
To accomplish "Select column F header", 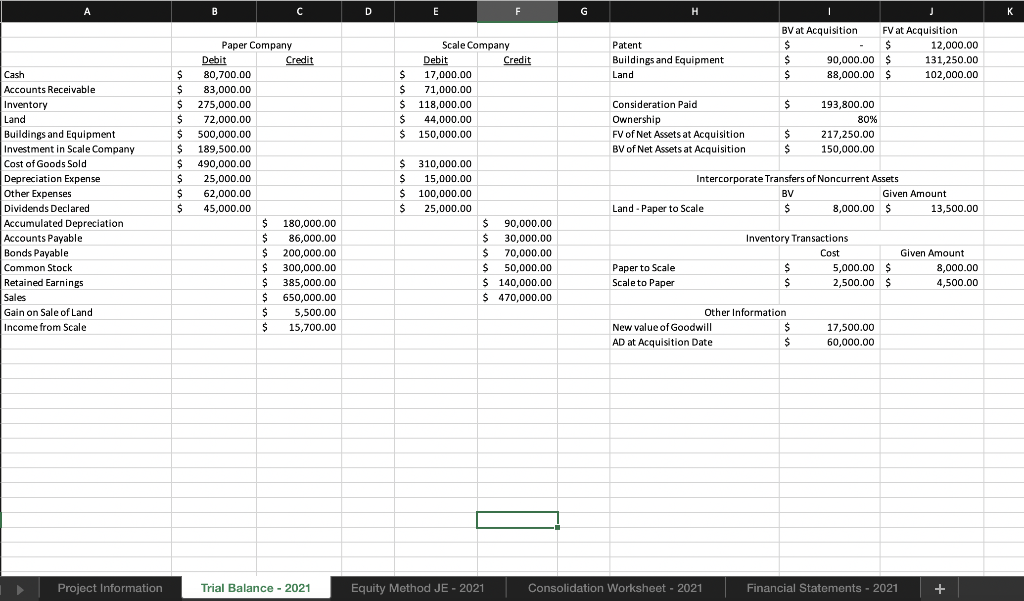I will [517, 11].
